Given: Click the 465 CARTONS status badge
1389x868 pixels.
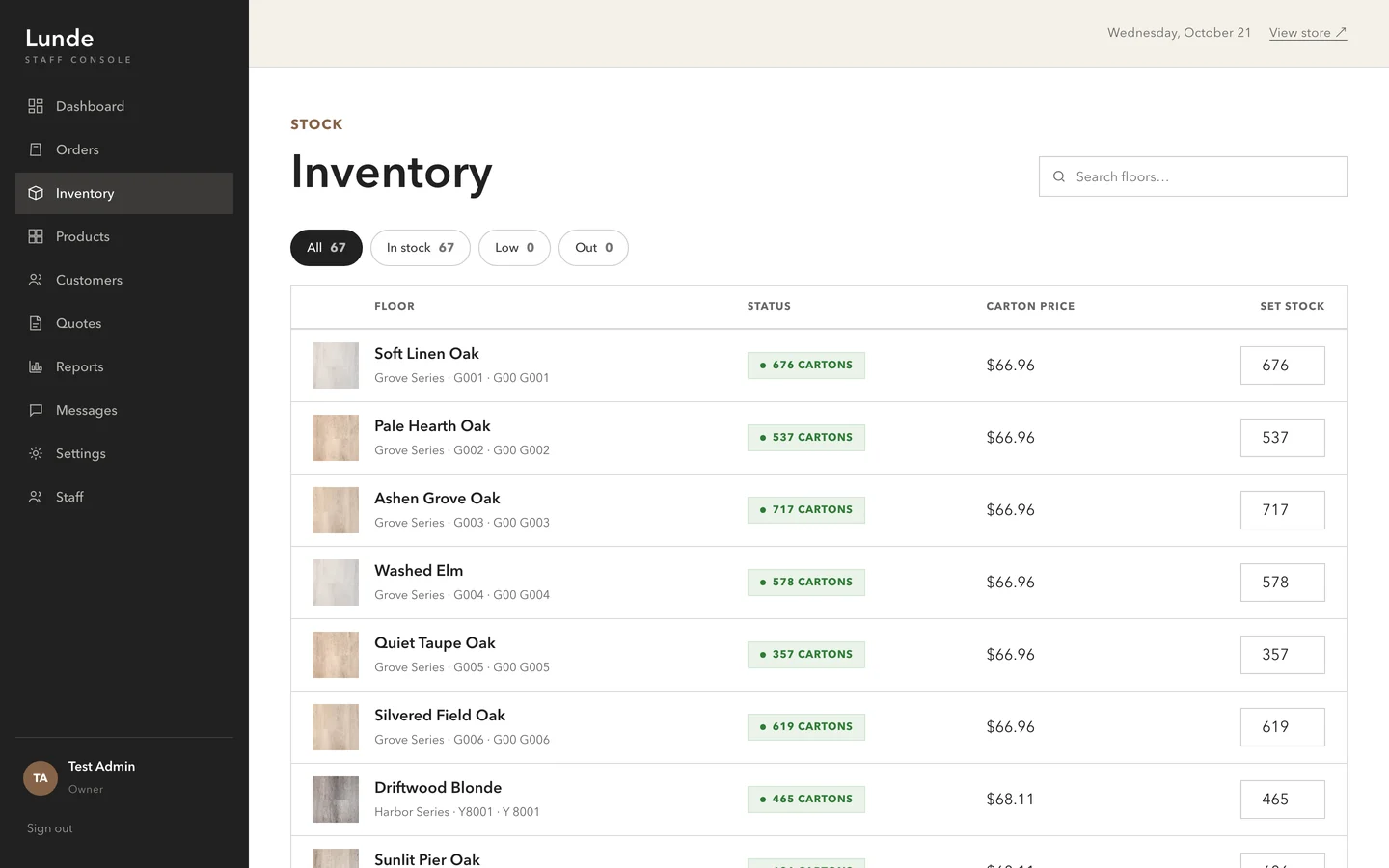Looking at the screenshot, I should pos(806,800).
